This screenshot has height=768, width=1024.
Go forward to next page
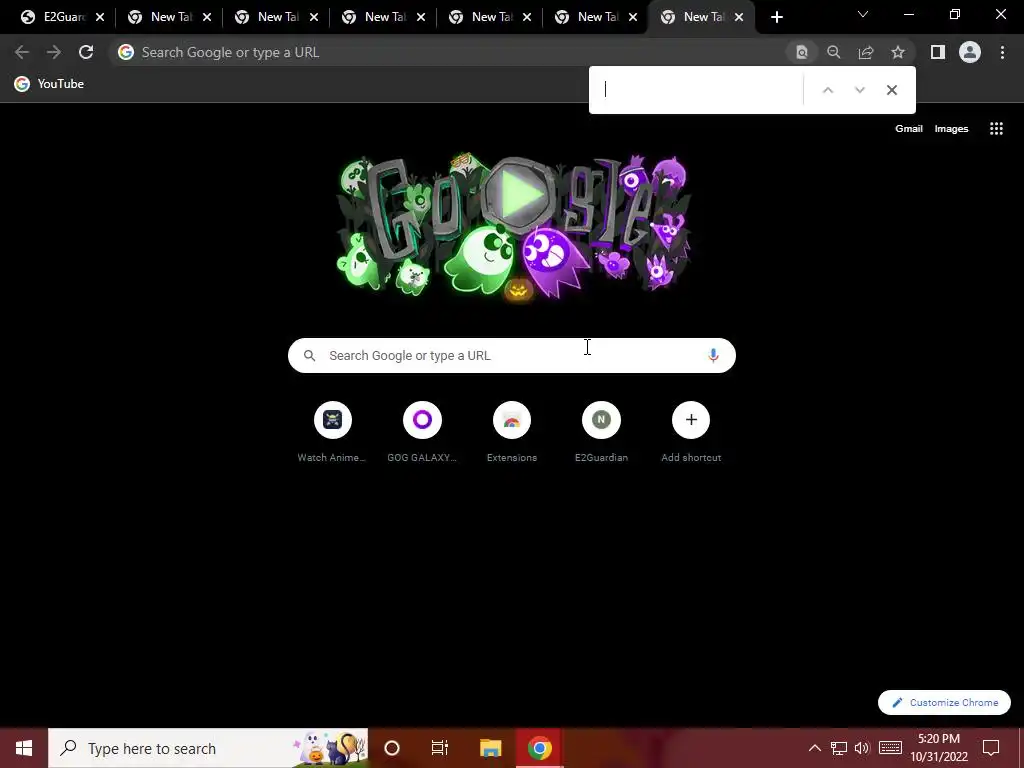tap(54, 52)
